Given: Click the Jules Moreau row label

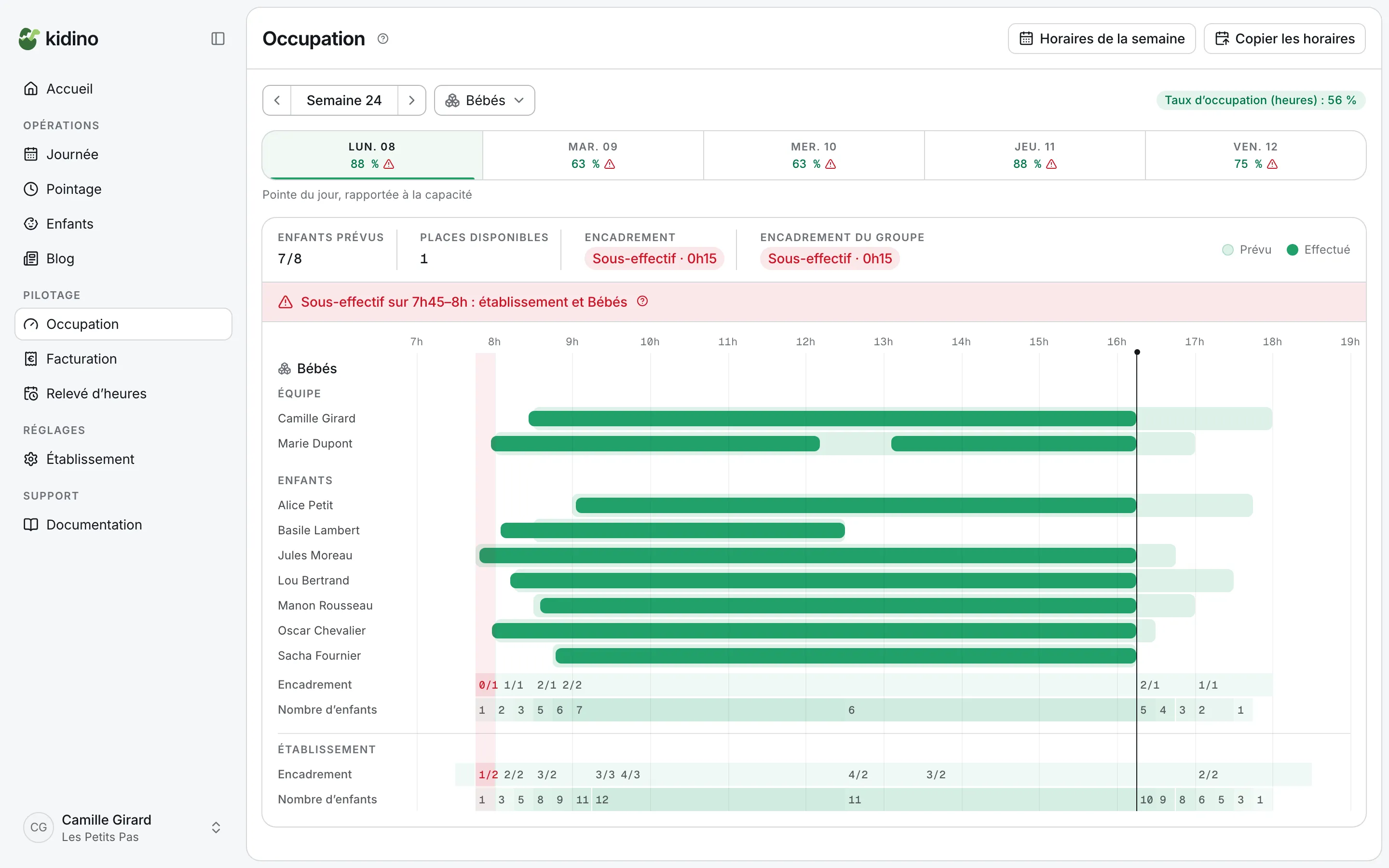Looking at the screenshot, I should (x=315, y=555).
